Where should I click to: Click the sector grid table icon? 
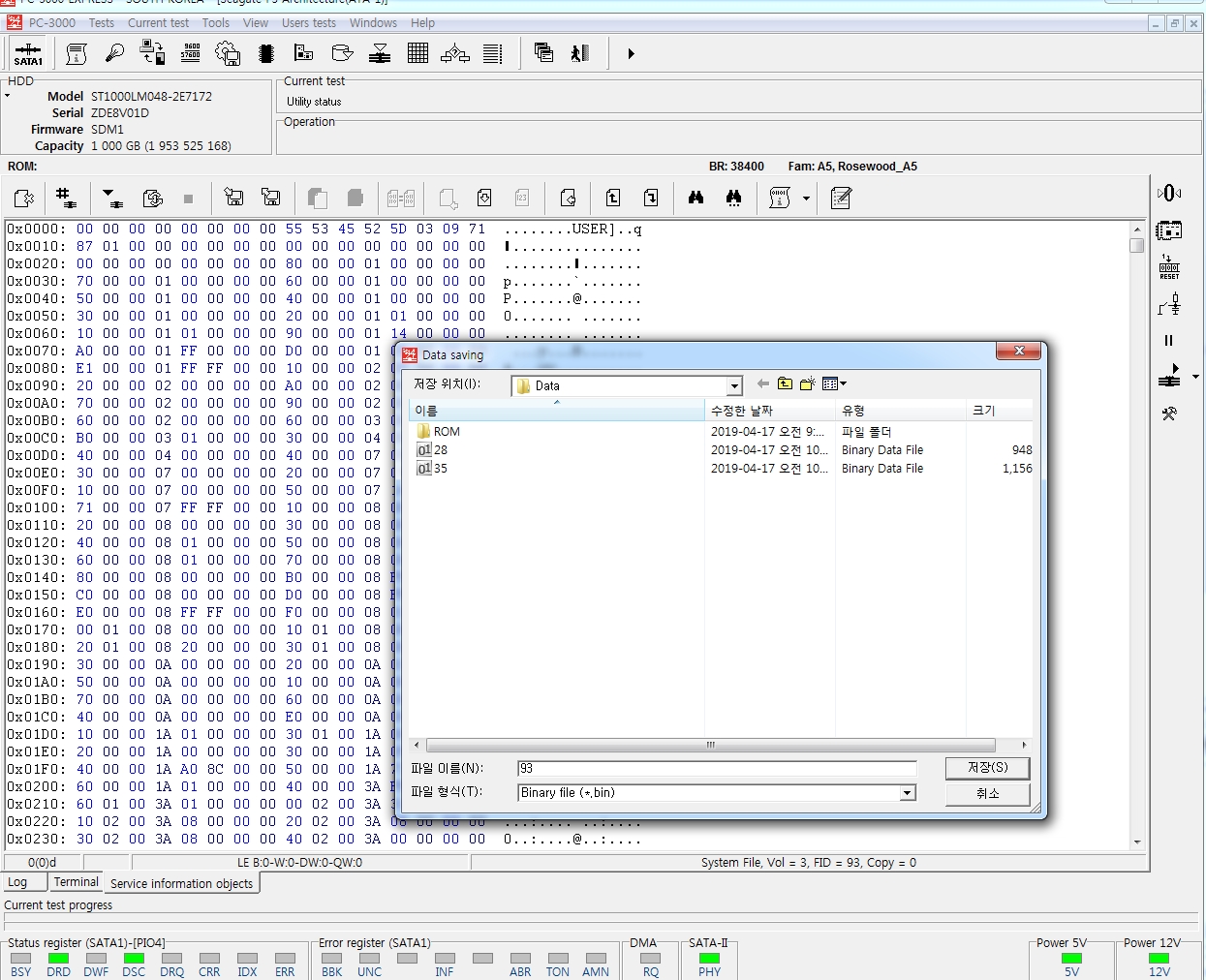[417, 53]
